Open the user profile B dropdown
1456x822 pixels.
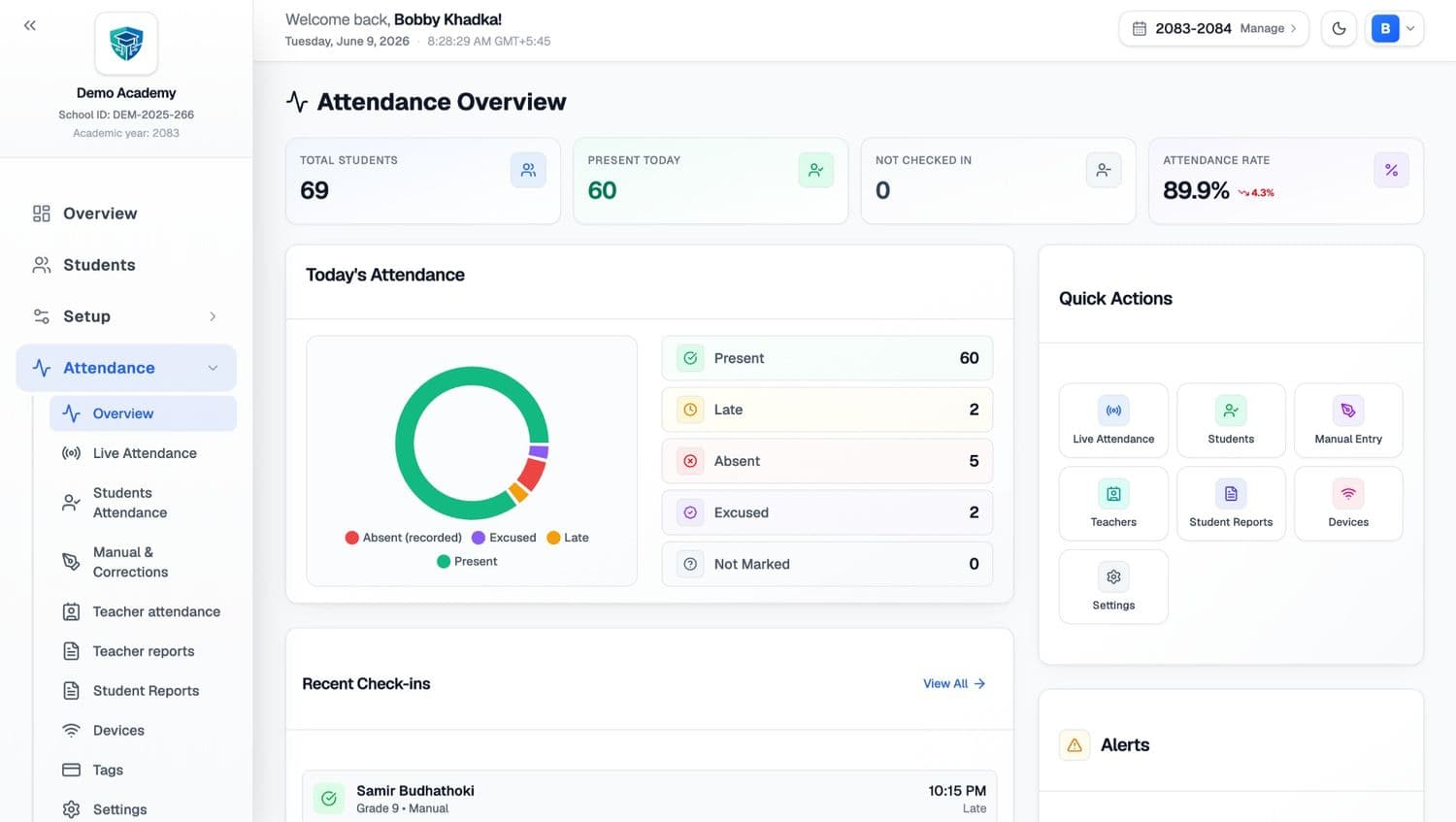pos(1395,28)
